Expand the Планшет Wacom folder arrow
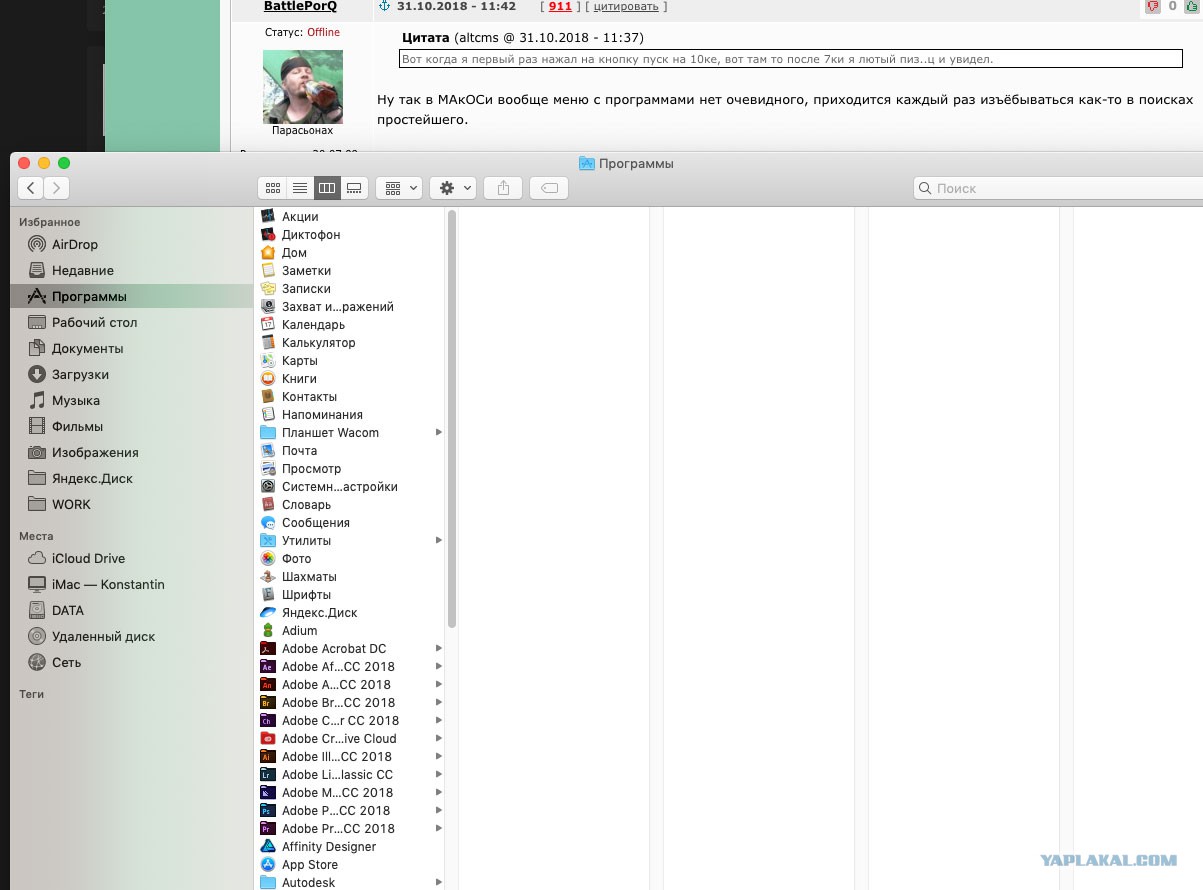1203x890 pixels. (x=438, y=432)
